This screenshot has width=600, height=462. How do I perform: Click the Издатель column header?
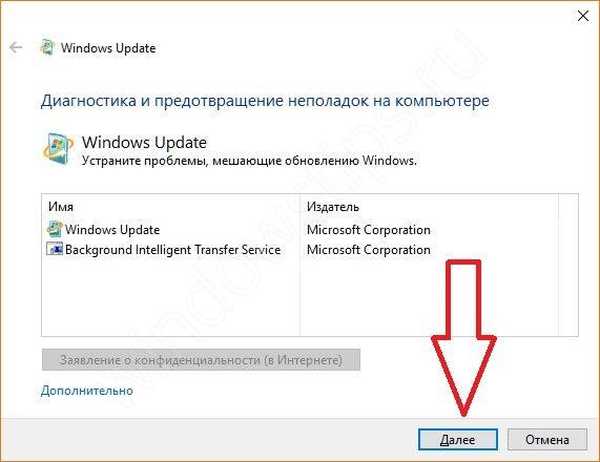coord(333,207)
